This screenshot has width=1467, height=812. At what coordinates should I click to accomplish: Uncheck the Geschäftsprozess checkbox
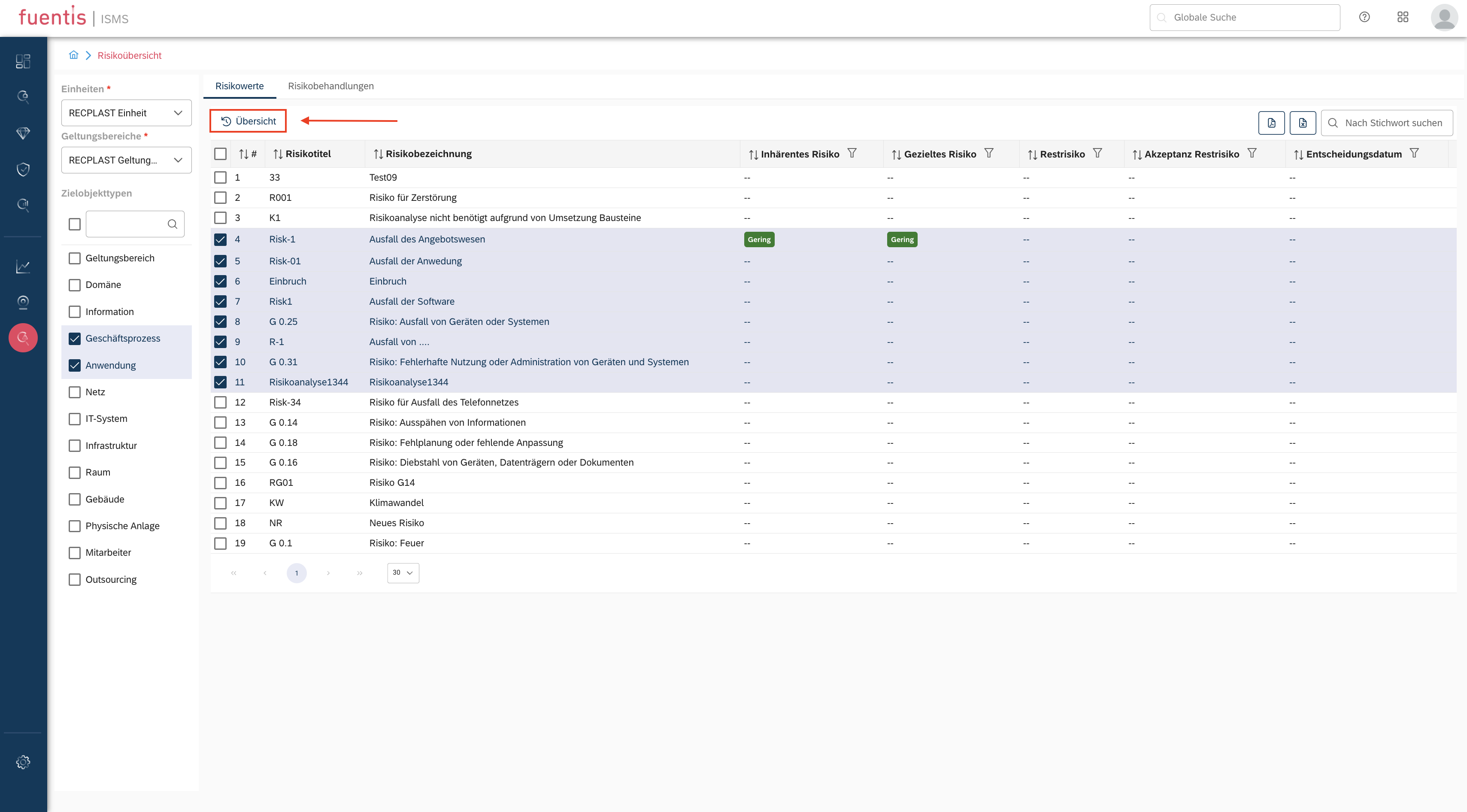click(x=75, y=338)
